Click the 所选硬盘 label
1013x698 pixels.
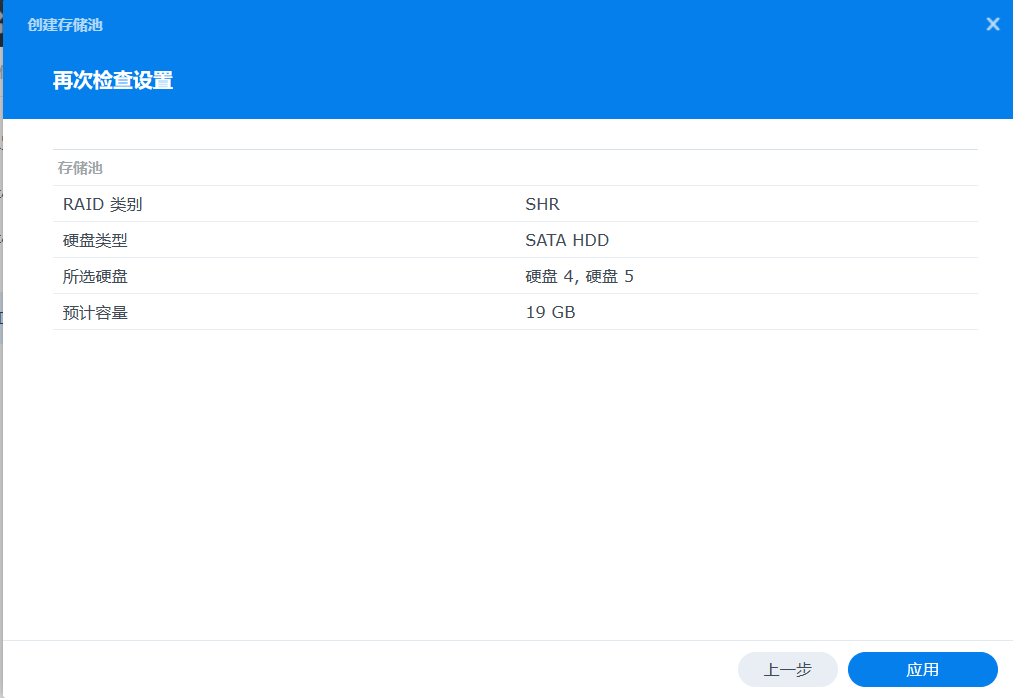click(x=95, y=277)
